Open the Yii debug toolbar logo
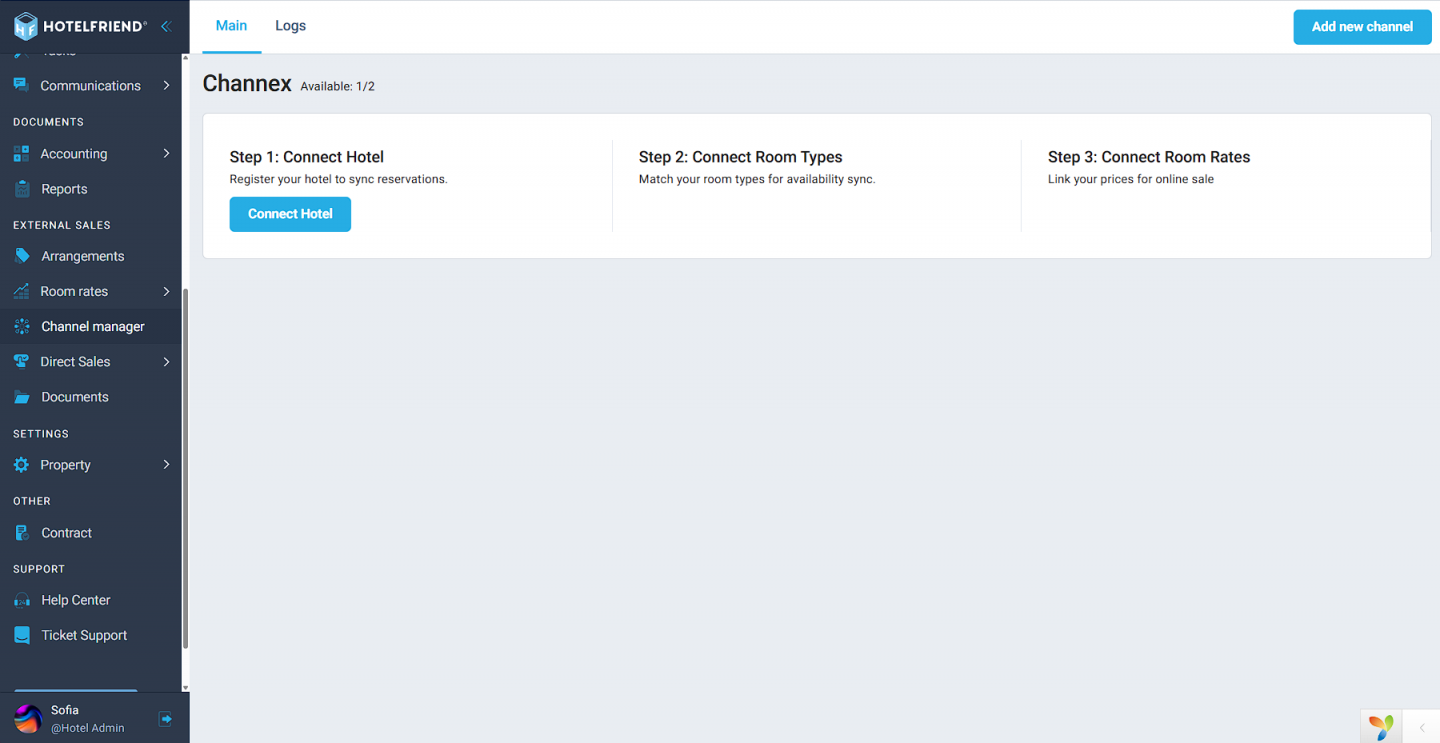This screenshot has height=743, width=1440. click(1381, 727)
